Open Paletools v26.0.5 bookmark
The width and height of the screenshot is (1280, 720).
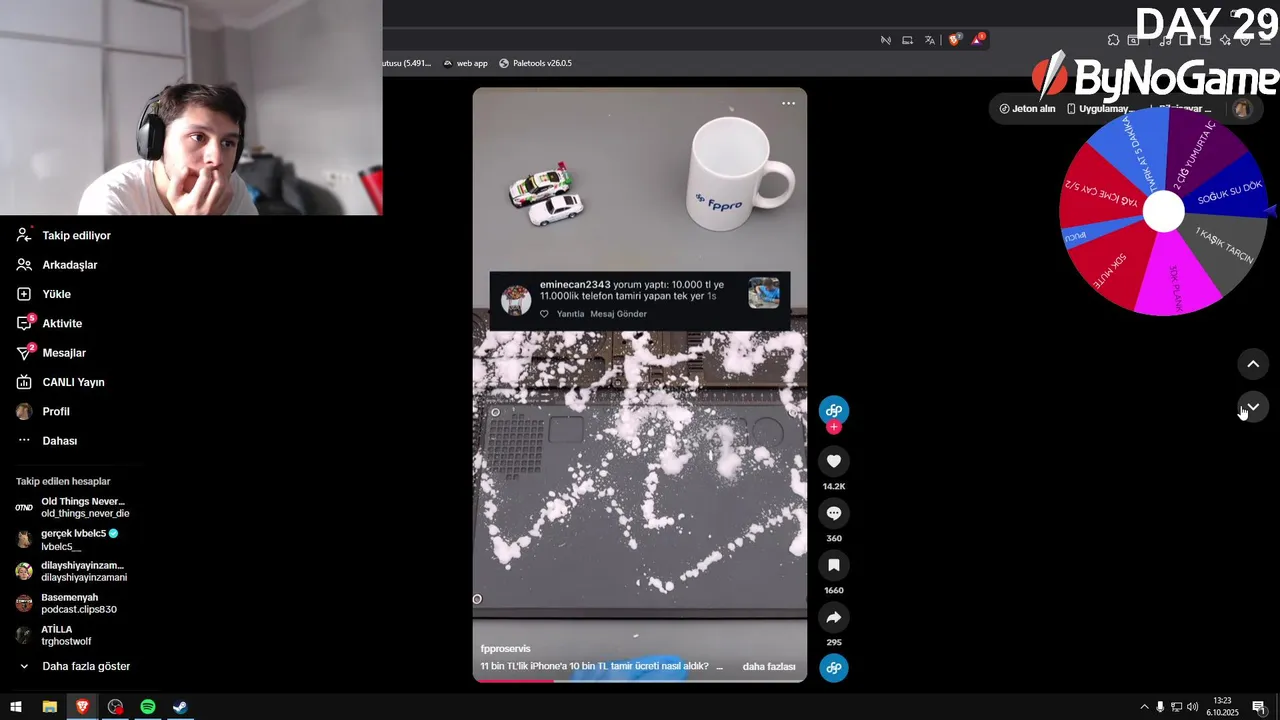535,63
